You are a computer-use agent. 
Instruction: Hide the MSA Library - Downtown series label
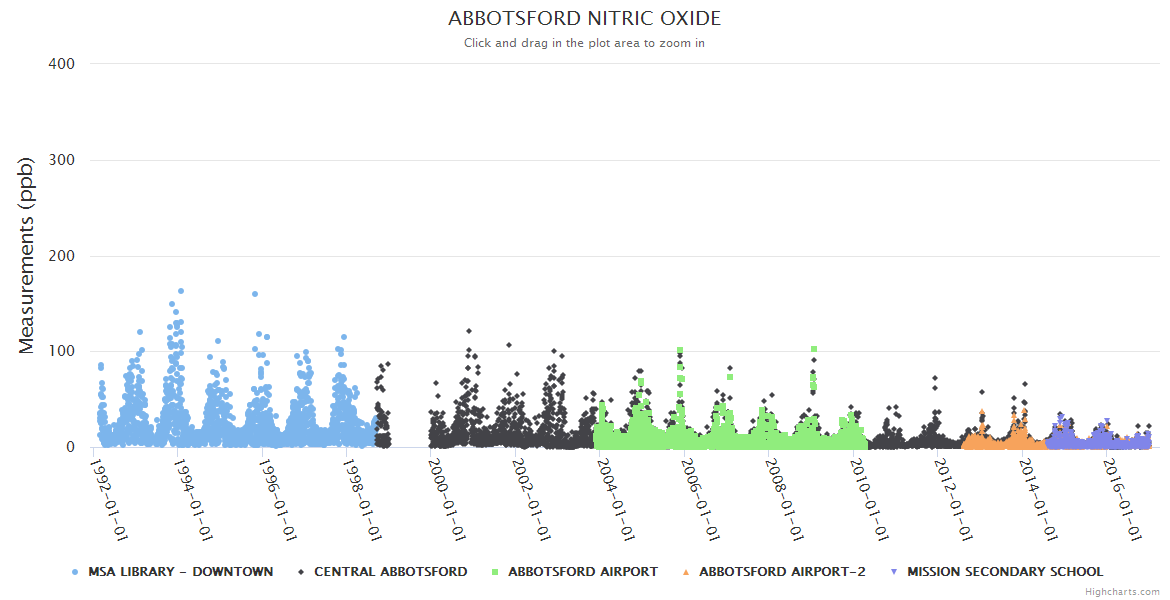[x=180, y=572]
